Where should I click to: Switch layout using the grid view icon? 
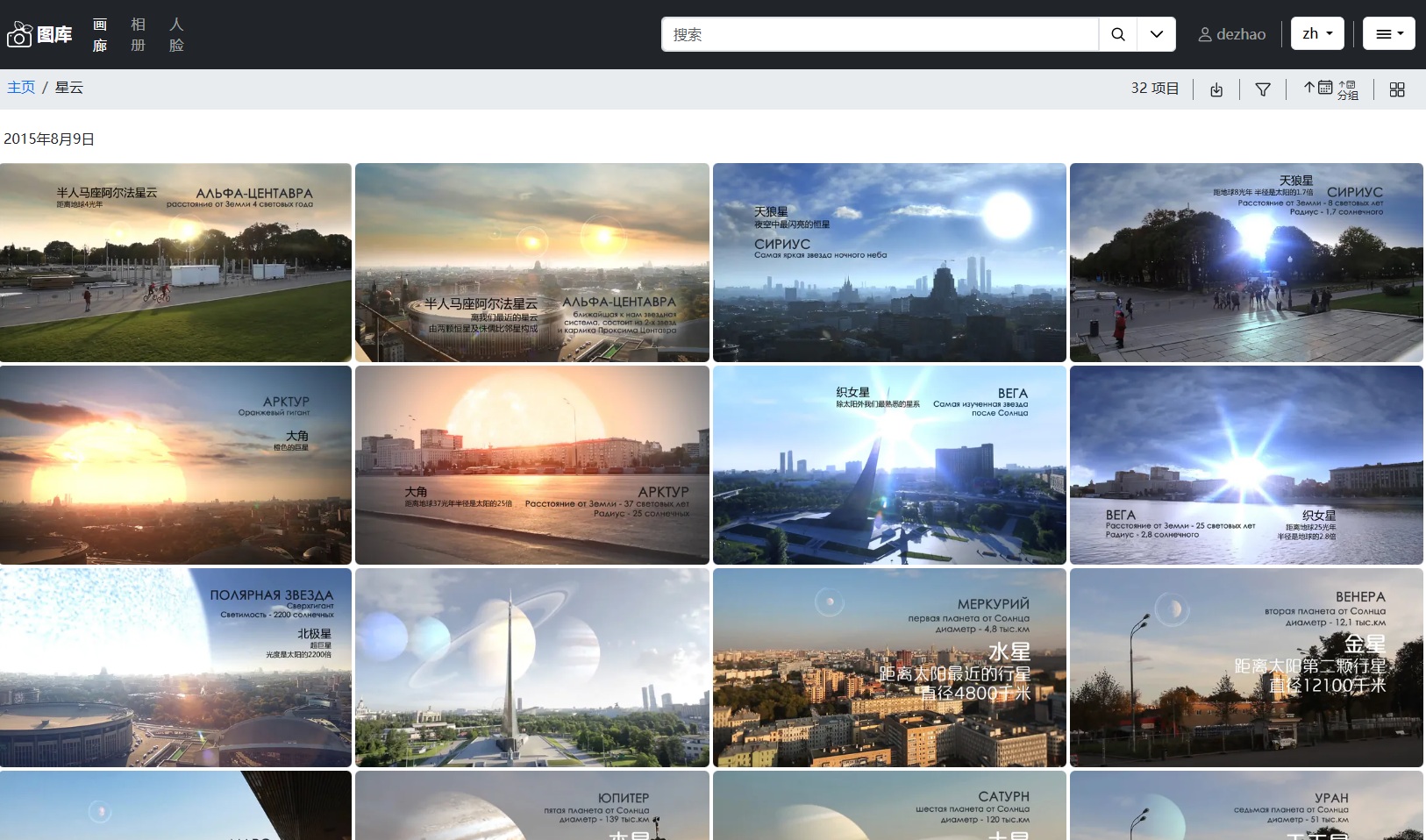tap(1397, 89)
